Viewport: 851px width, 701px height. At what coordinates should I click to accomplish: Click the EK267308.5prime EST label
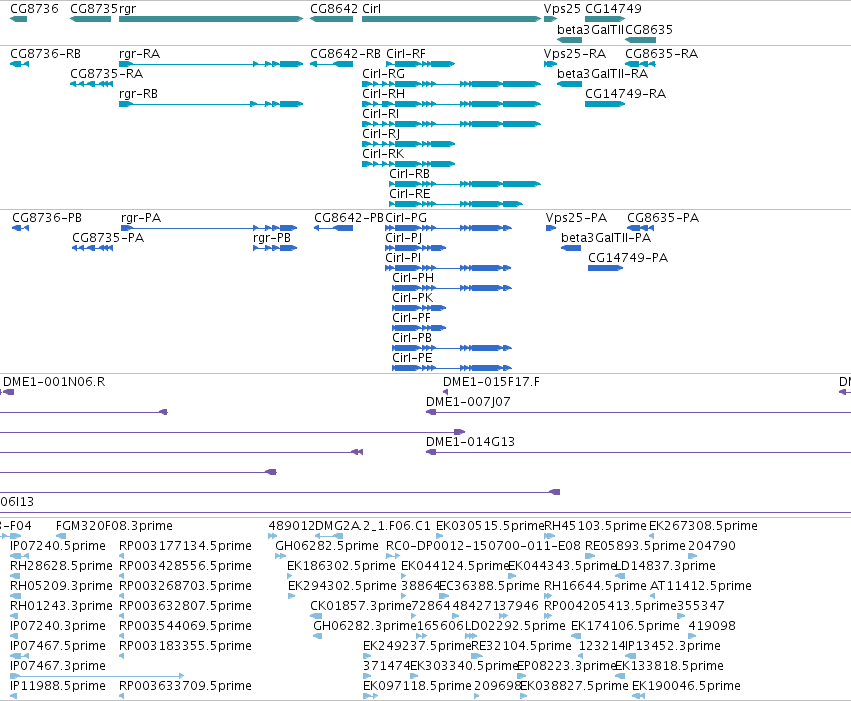click(x=703, y=526)
